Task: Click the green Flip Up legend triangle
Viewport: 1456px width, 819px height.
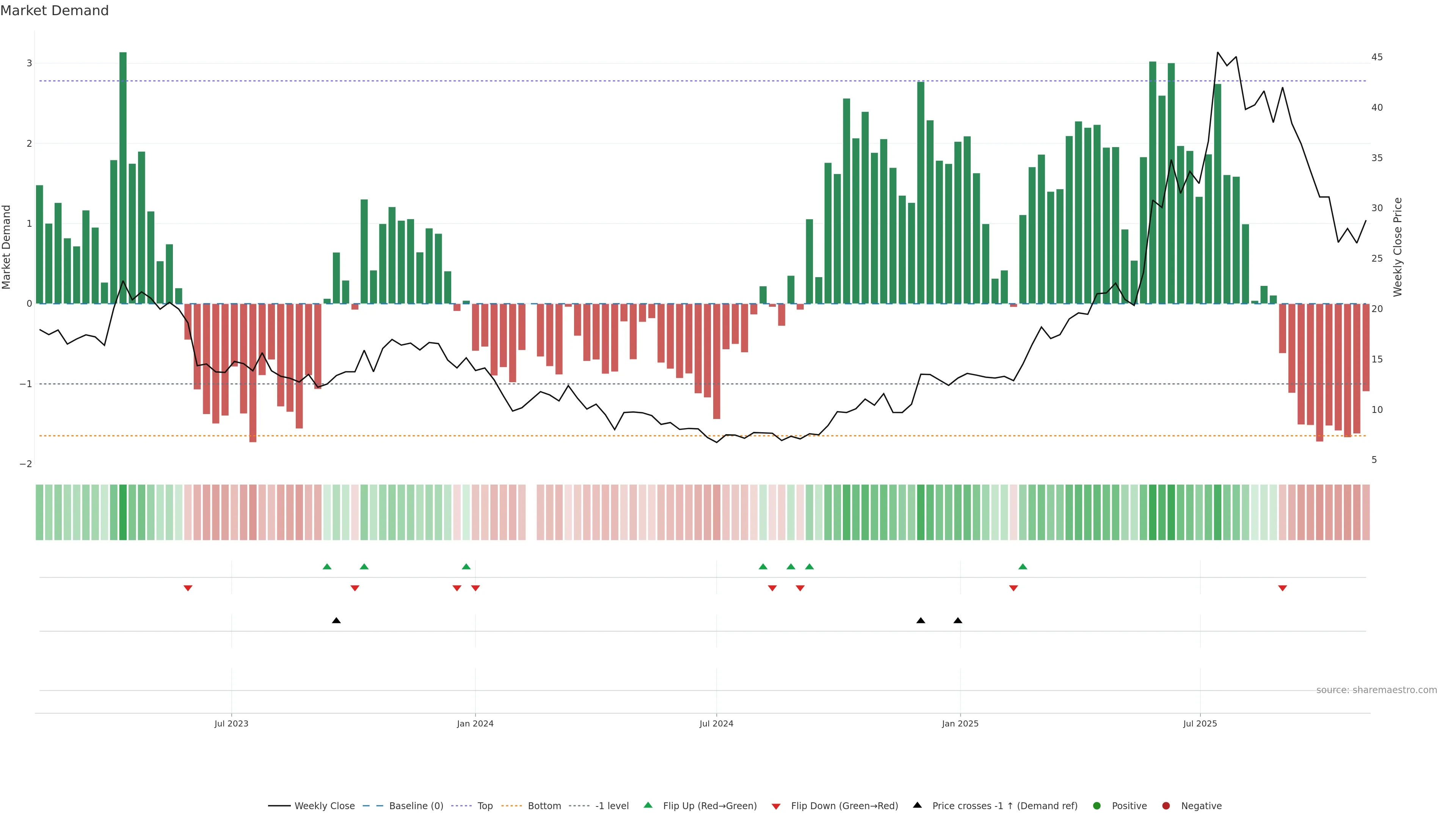Action: click(x=648, y=805)
